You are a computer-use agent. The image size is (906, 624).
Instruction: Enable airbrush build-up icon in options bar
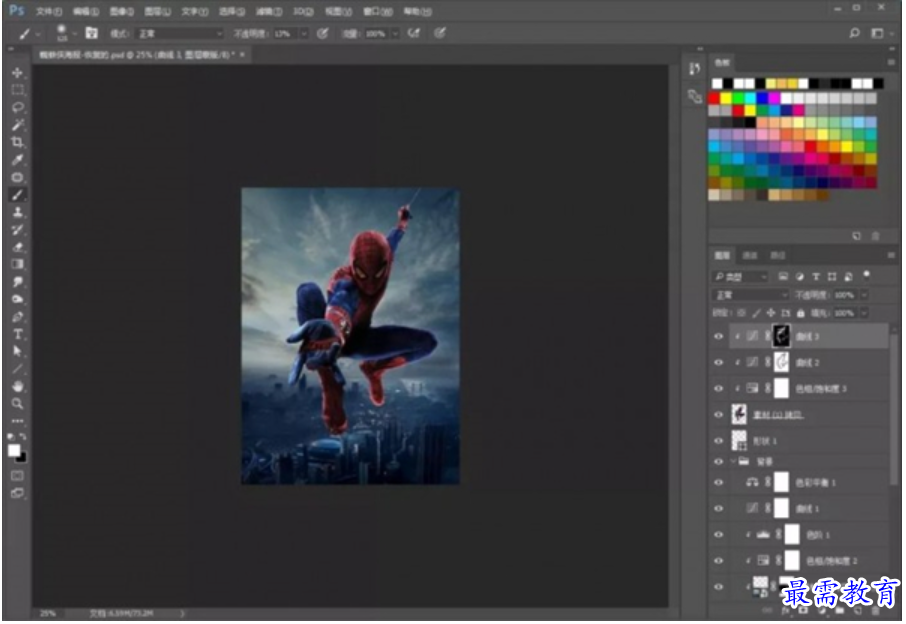pos(414,34)
